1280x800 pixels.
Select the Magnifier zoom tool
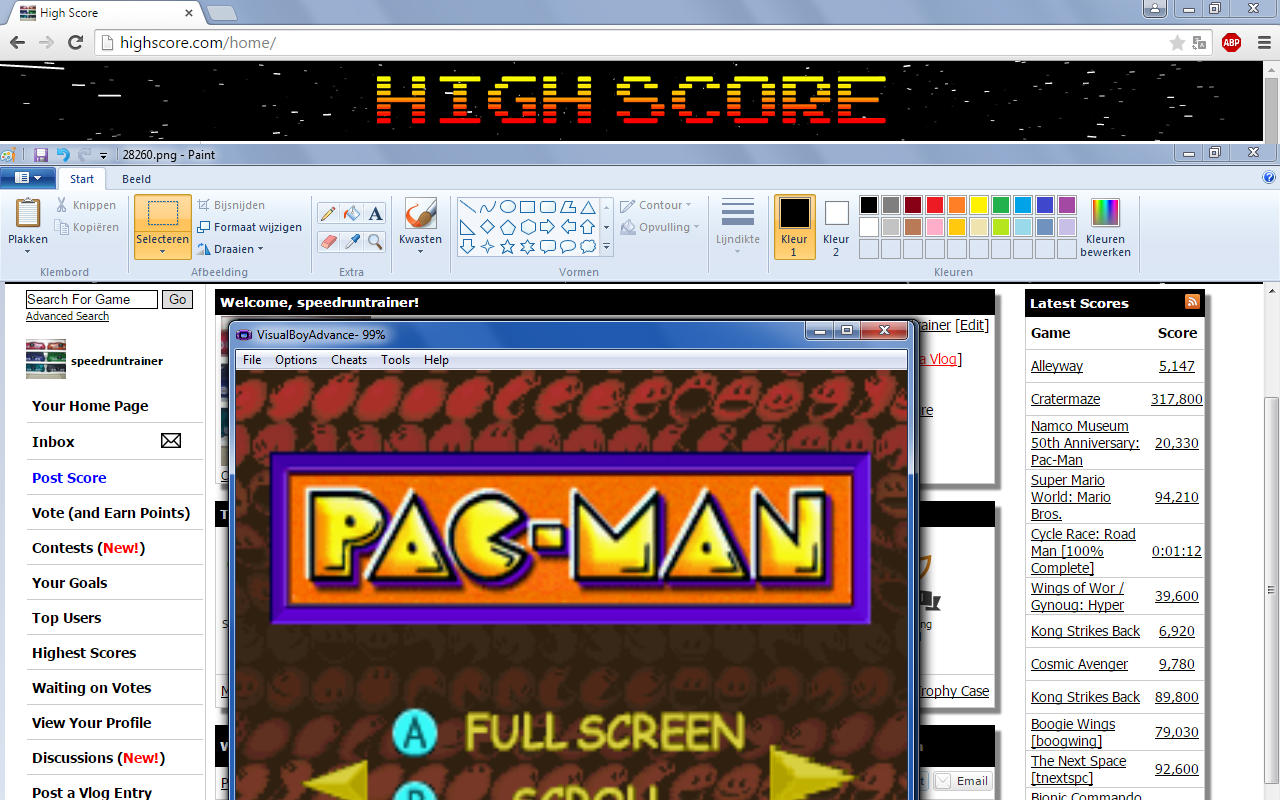click(375, 242)
